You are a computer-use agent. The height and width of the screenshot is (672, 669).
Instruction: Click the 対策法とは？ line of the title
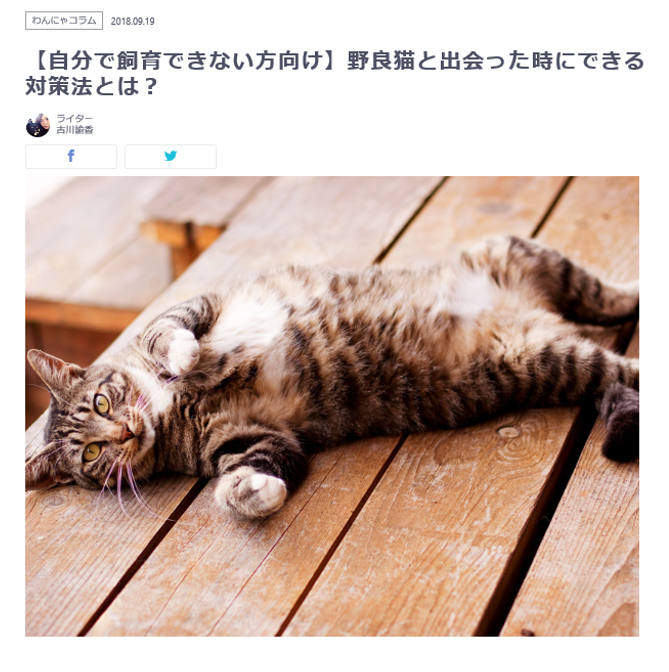[93, 86]
